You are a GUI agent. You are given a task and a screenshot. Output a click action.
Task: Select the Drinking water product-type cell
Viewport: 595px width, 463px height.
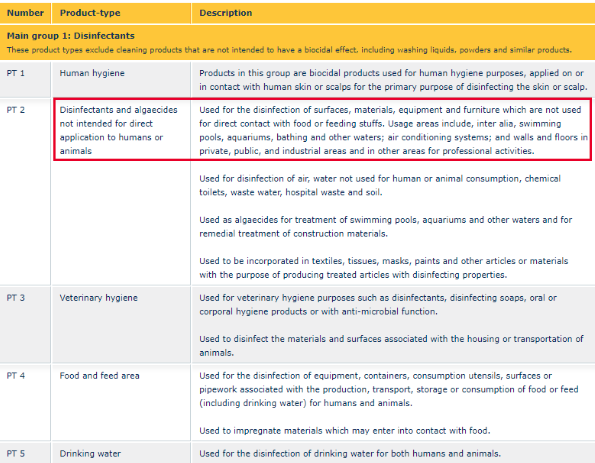(x=90, y=454)
